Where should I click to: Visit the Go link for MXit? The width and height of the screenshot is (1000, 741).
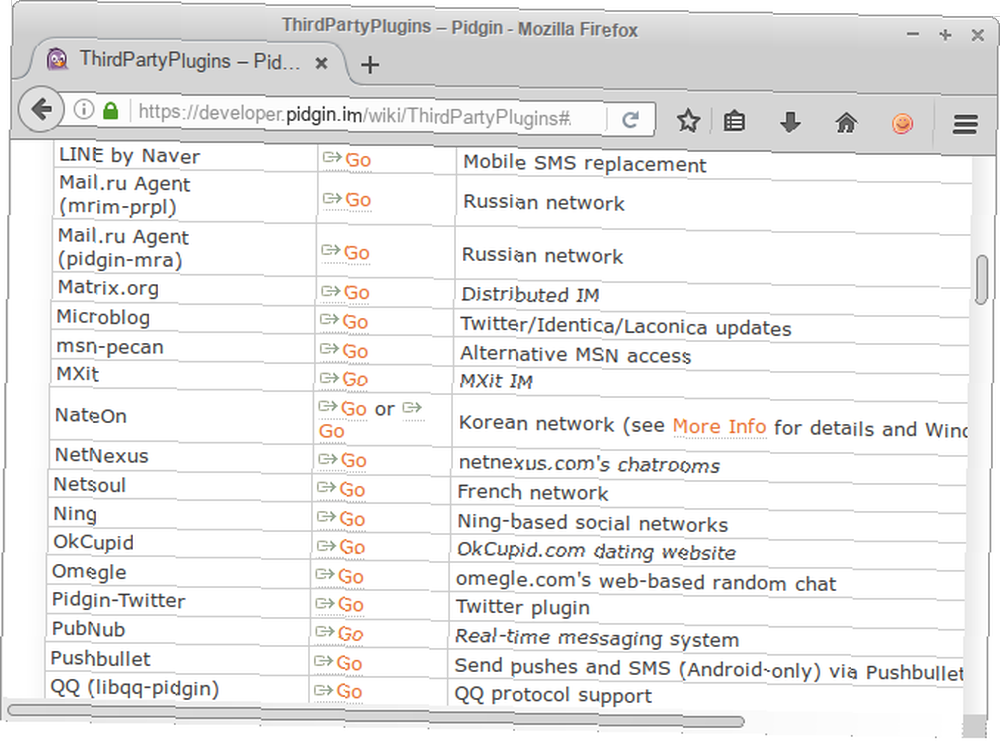tap(355, 379)
